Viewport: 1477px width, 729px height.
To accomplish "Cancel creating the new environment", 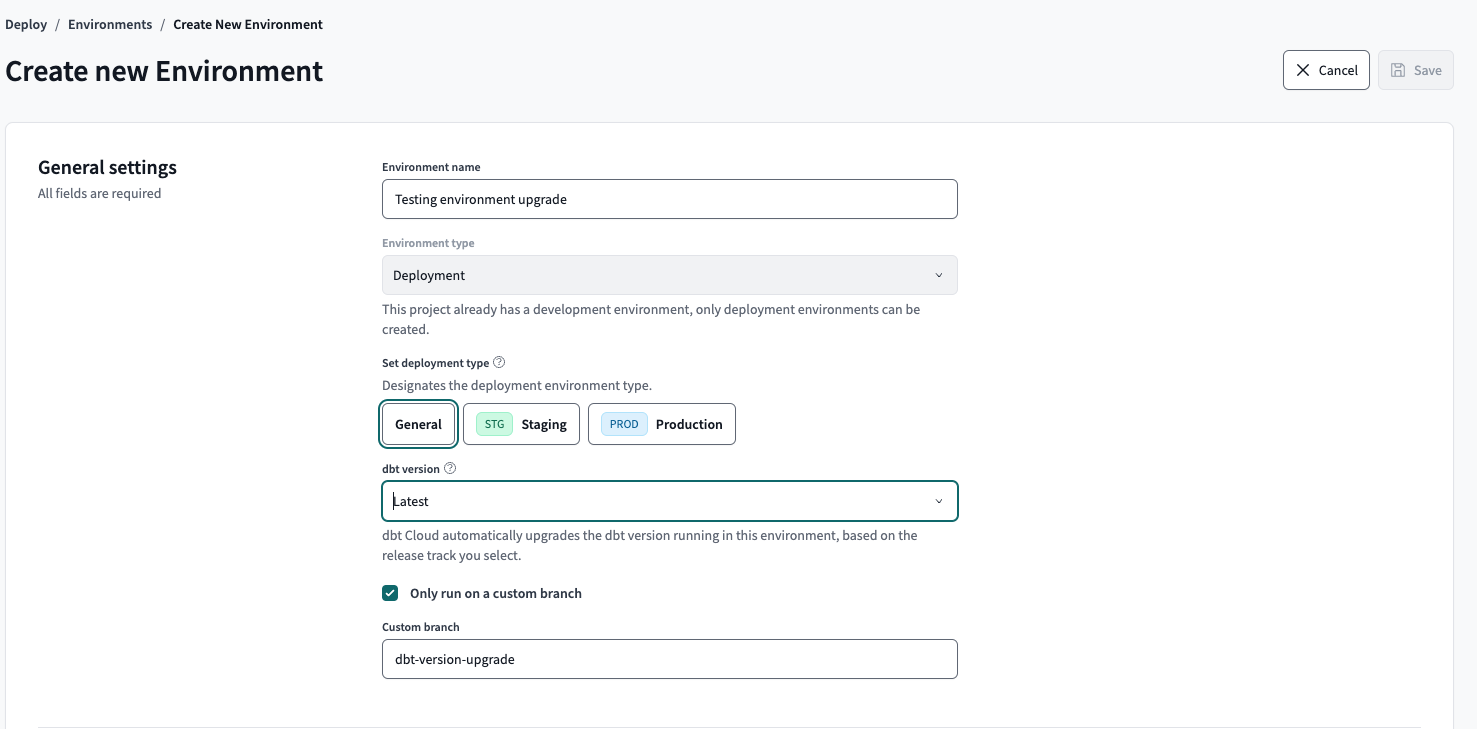I will (1326, 70).
